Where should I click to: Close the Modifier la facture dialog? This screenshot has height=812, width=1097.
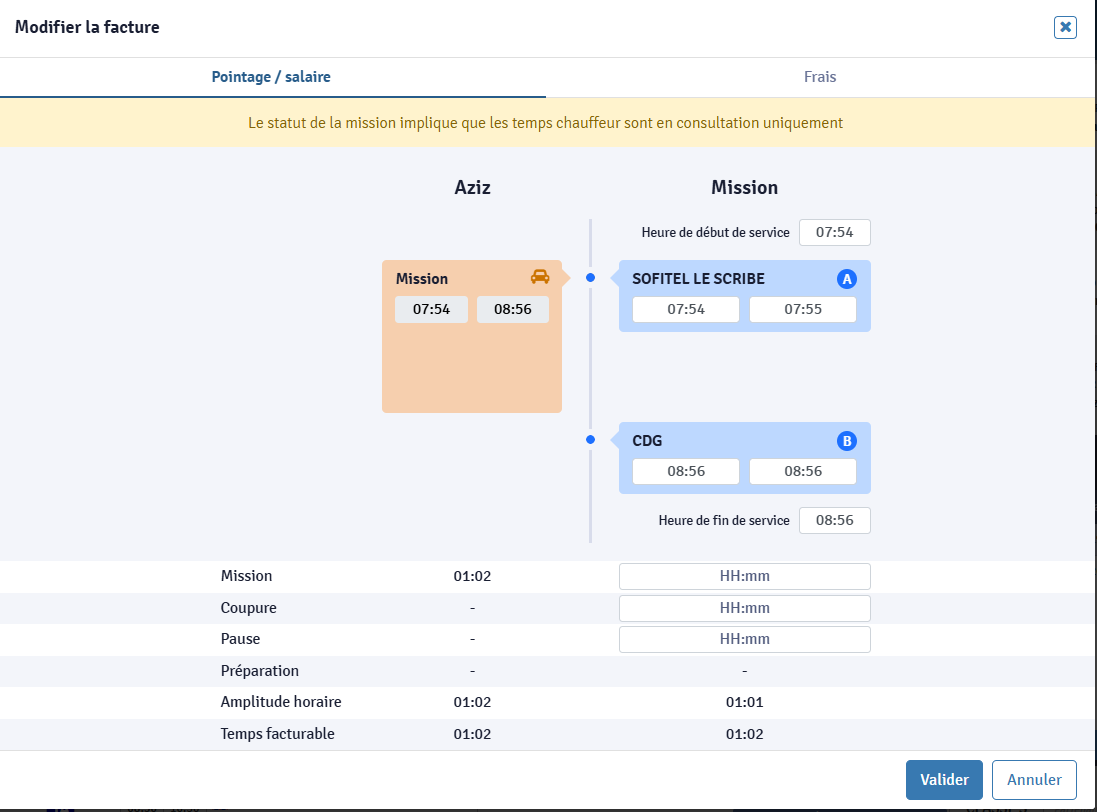click(1065, 27)
